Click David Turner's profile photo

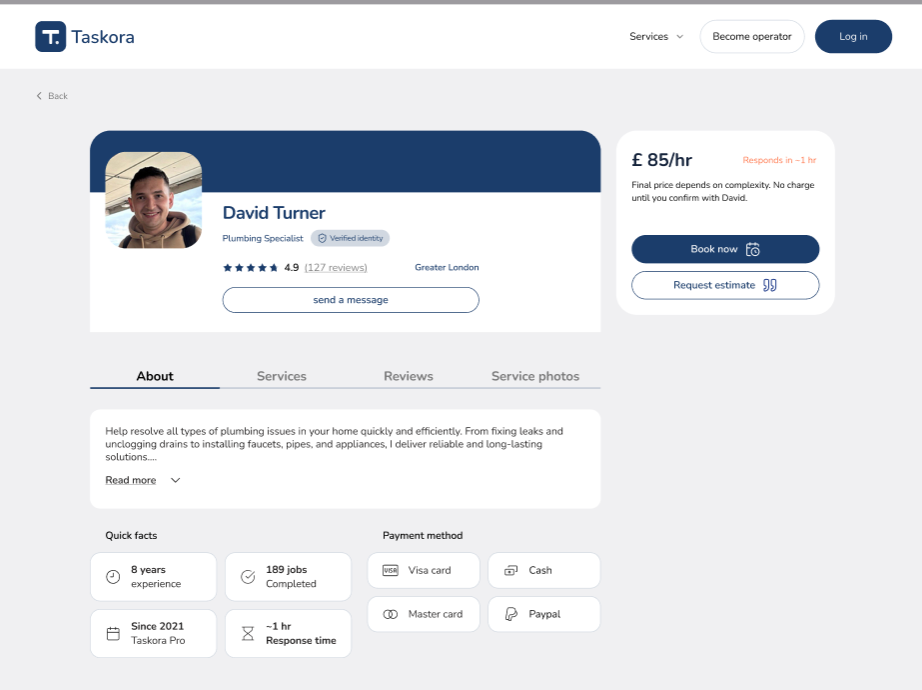tap(153, 200)
